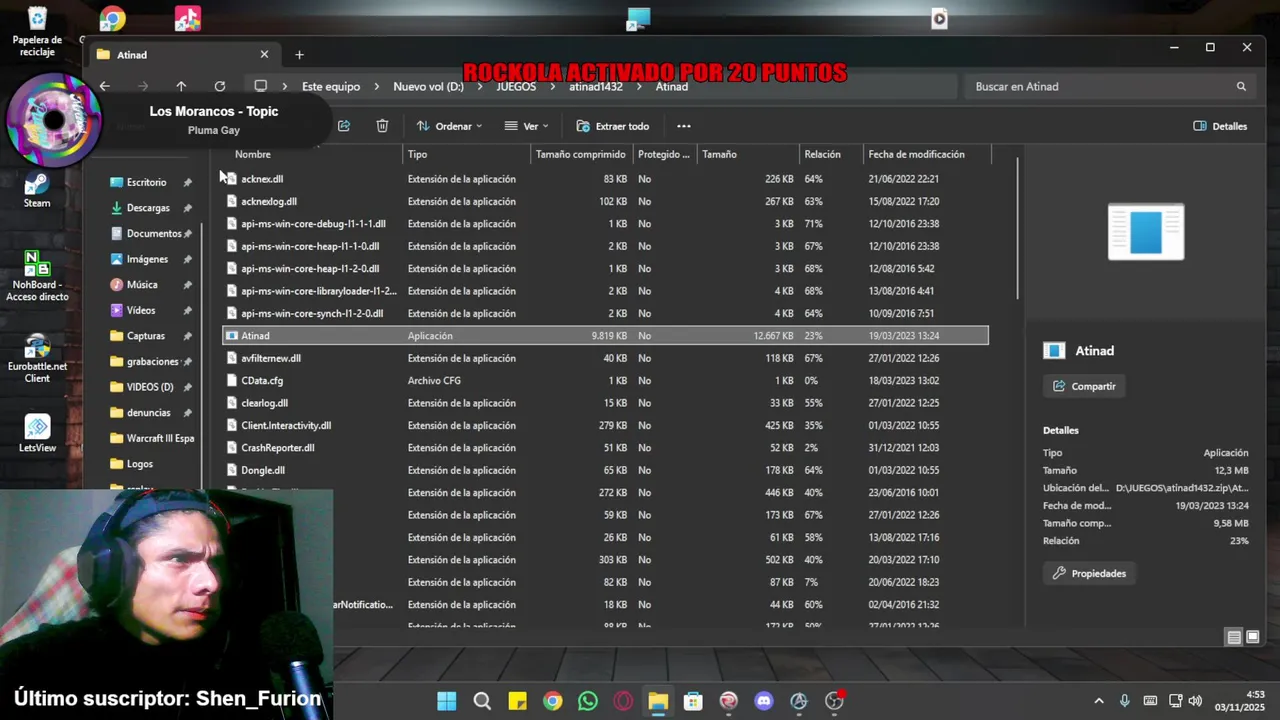The image size is (1280, 720).
Task: Open Warcraft III folder in sidebar
Action: point(152,438)
